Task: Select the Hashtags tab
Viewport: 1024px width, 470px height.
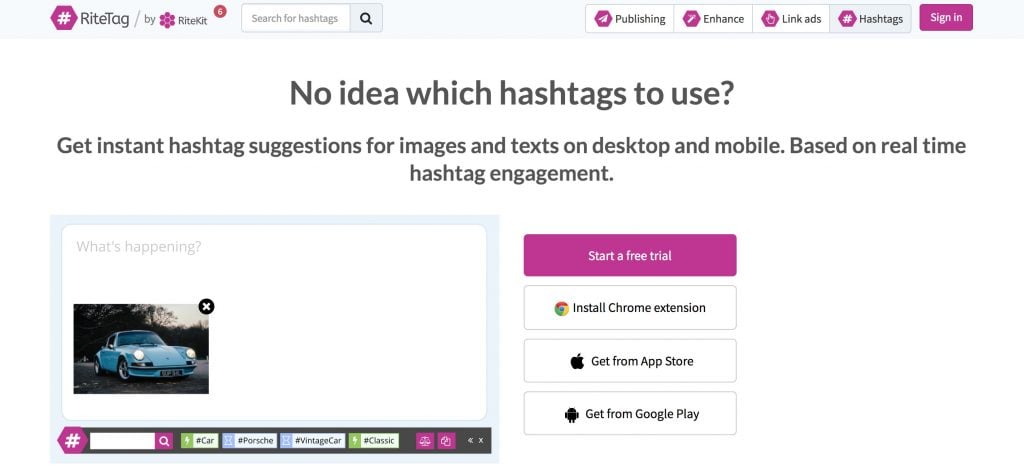Action: (871, 19)
